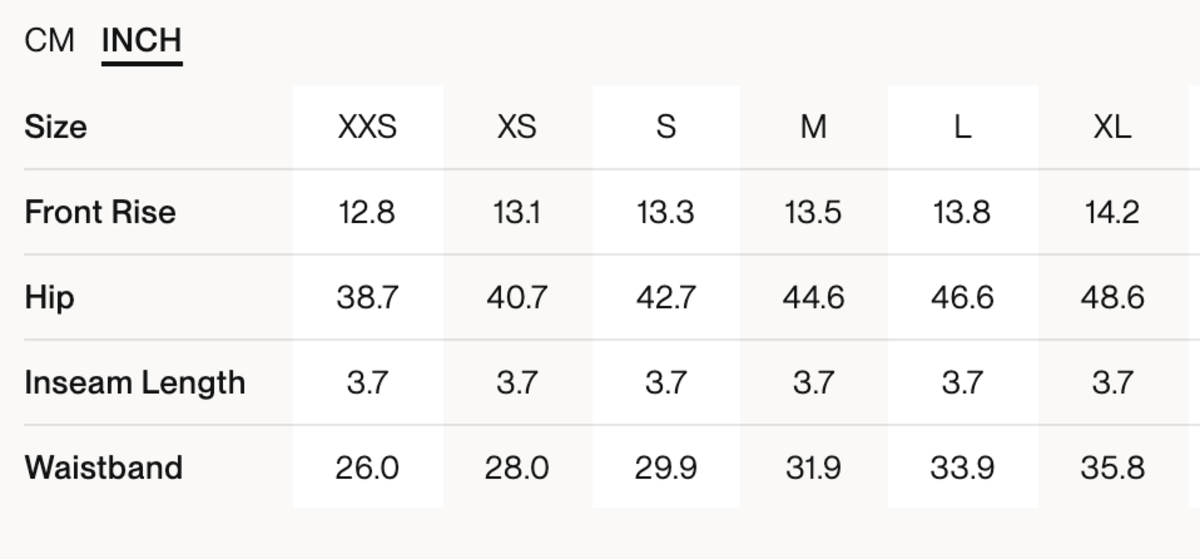
Task: Switch to the CM unit tab
Action: tap(49, 41)
